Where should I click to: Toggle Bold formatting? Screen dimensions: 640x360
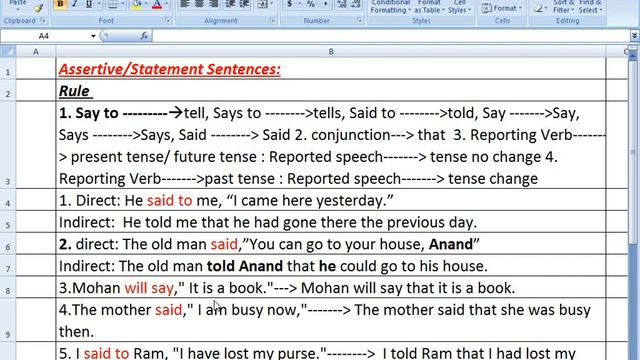[x=60, y=4]
